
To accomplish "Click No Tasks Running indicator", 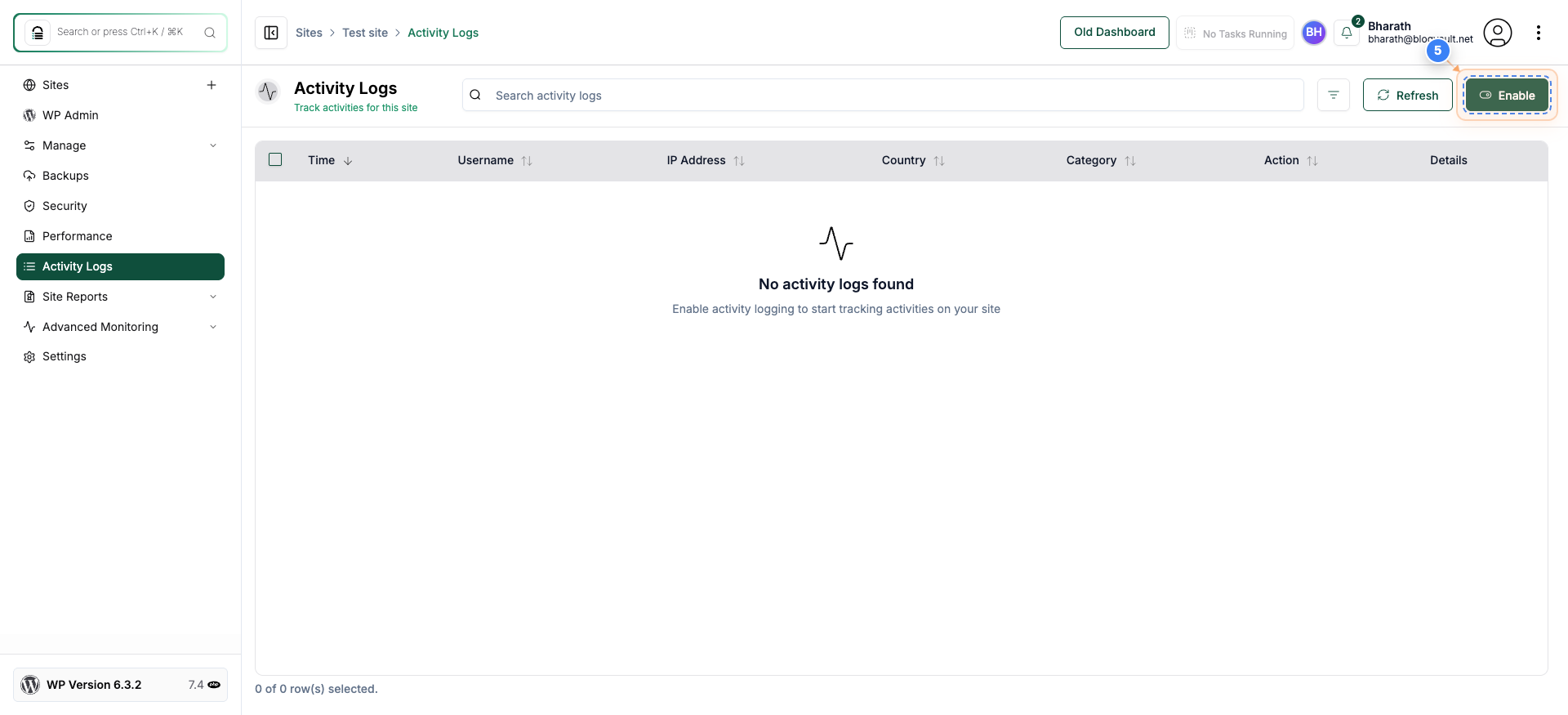I will click(x=1235, y=34).
